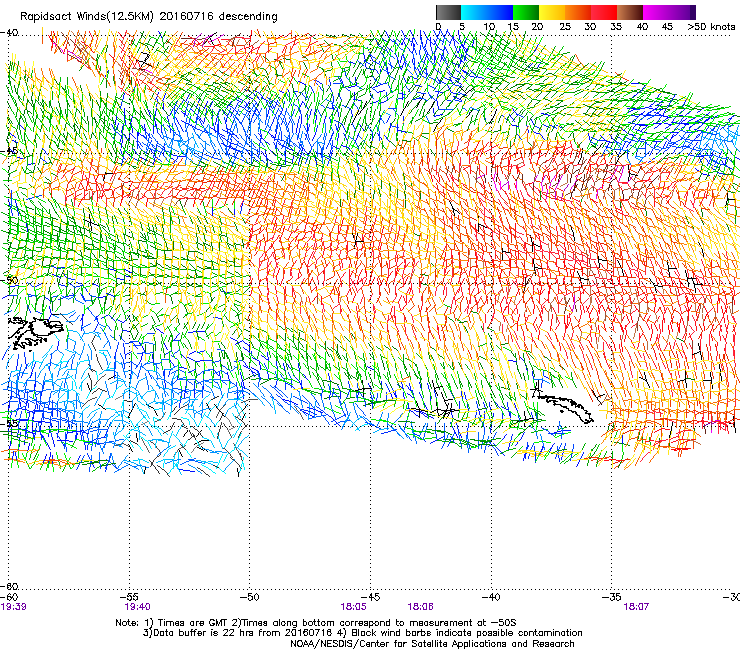Click the legend scale label '0'
This screenshot has width=740, height=650.
click(438, 26)
